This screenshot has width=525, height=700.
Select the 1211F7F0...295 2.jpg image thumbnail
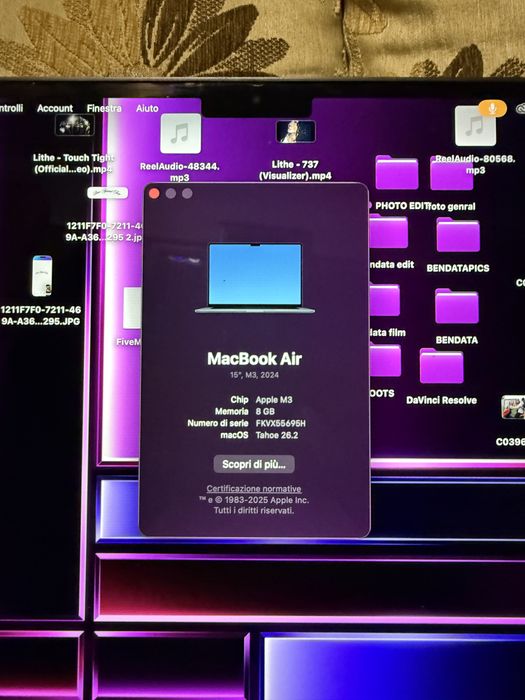108,193
